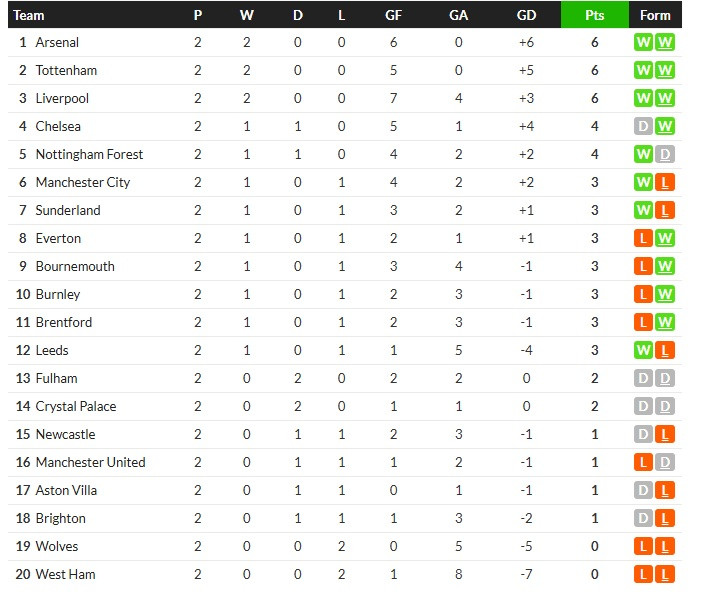
Task: Open the Aston Villa team link
Action: point(66,490)
